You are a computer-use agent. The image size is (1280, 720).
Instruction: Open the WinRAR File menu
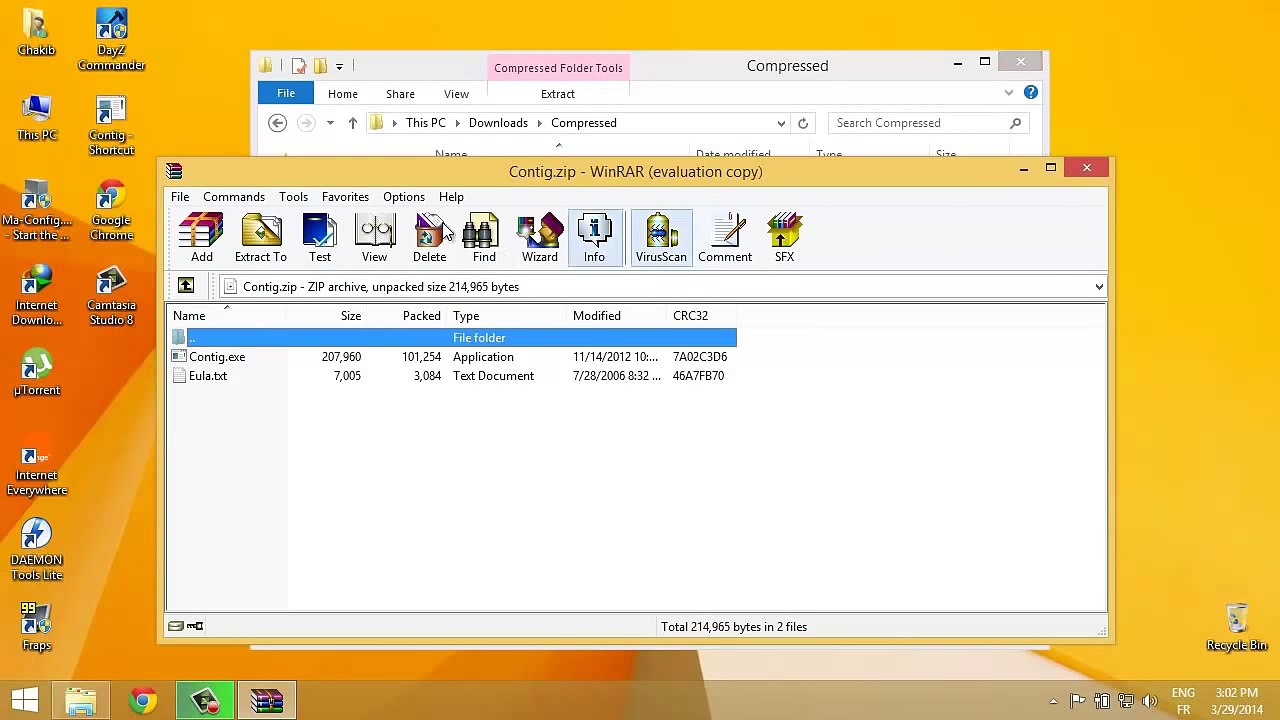coord(180,197)
